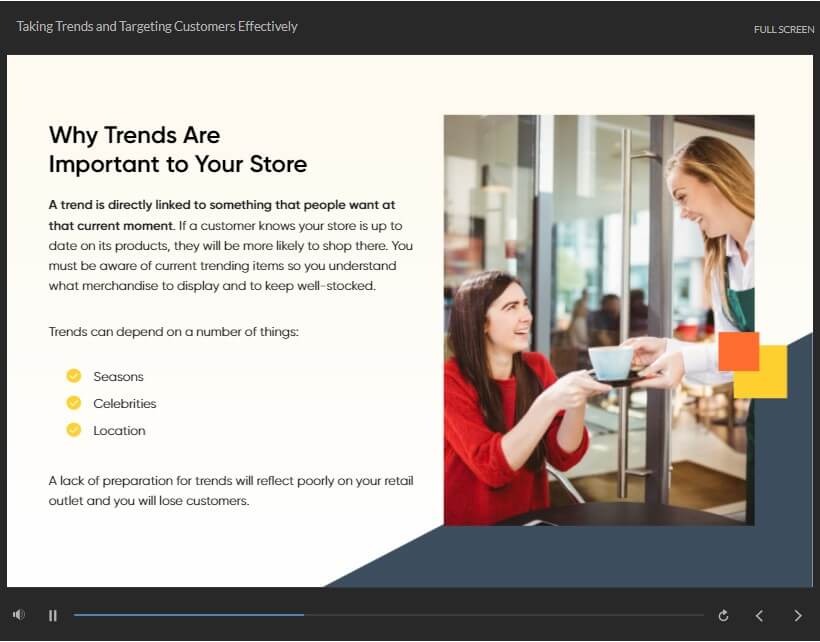The image size is (820, 642).
Task: Select the Seasons list item text
Action: (118, 377)
